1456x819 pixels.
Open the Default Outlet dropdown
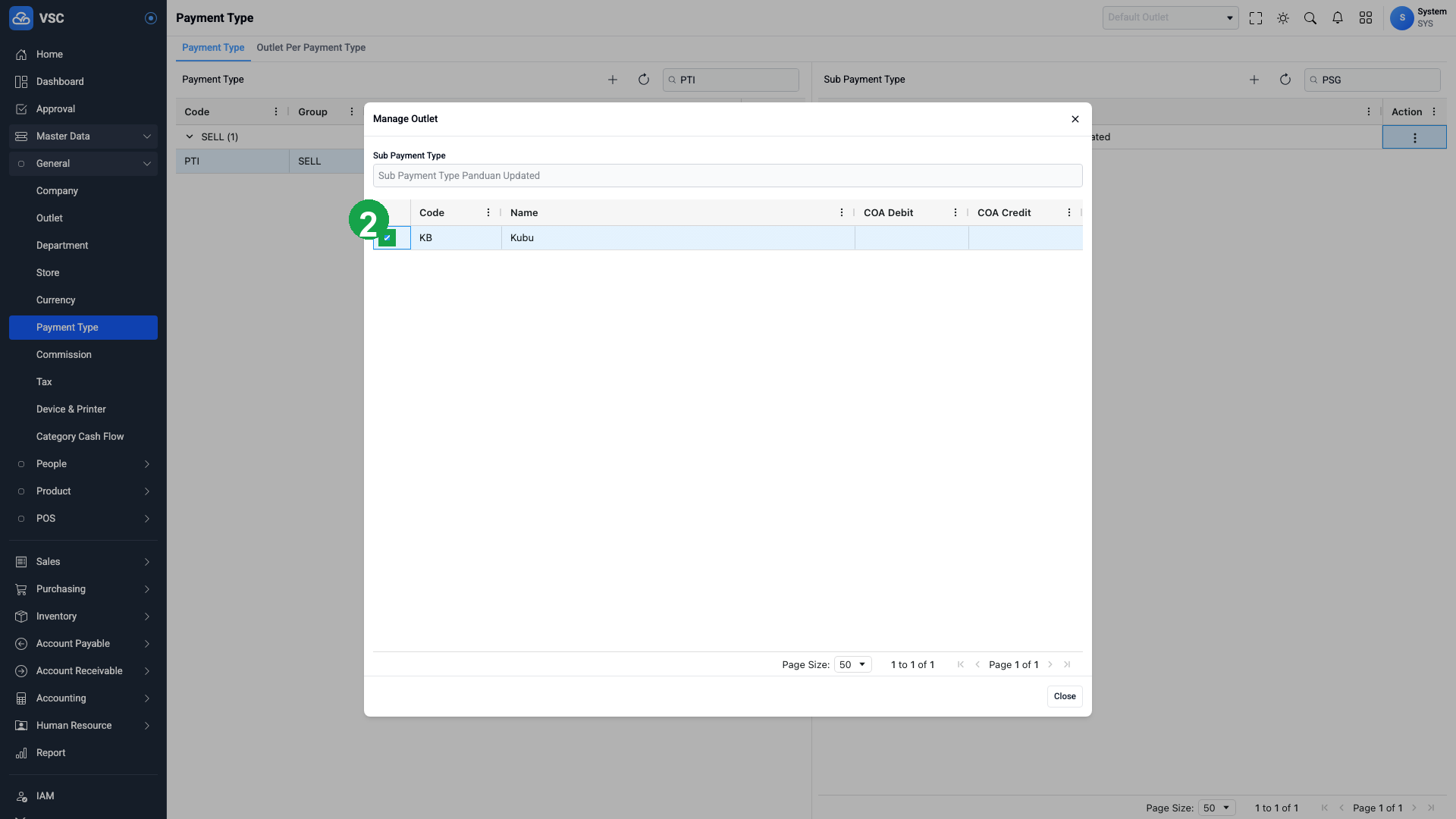pos(1170,17)
